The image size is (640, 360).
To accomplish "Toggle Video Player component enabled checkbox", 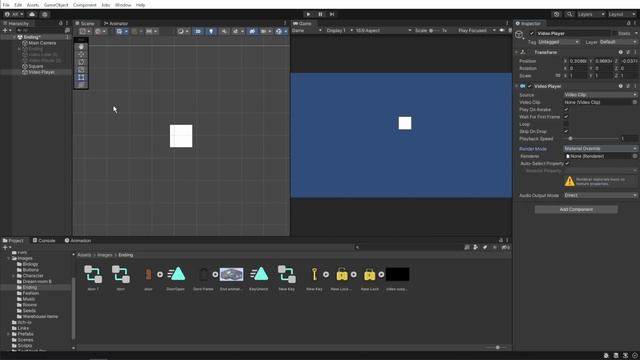I will [x=530, y=86].
